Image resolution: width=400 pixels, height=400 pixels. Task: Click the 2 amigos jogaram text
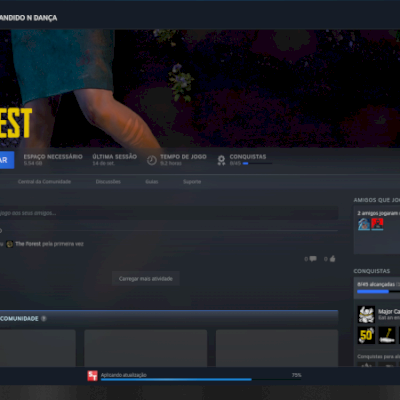(378, 213)
